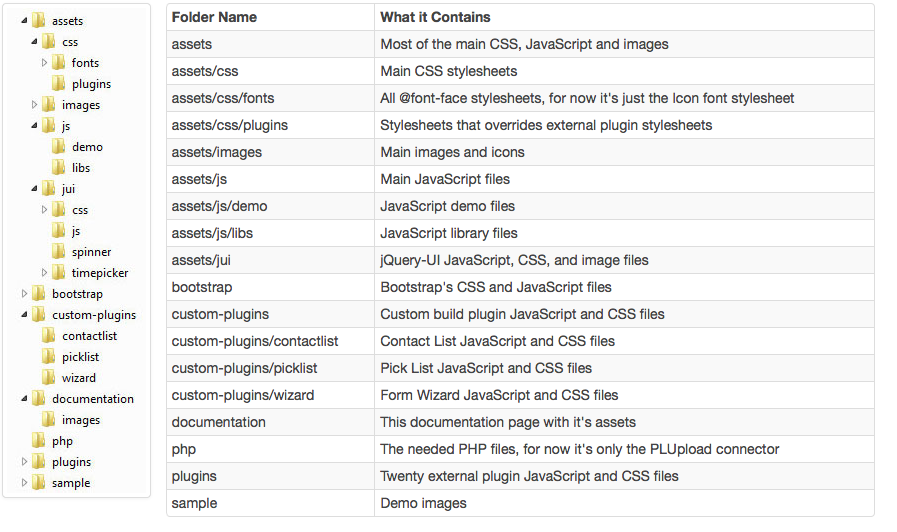Screen dimensions: 897x532
Task: Click the custom-plugins/wizard table cell
Action: [x=271, y=395]
